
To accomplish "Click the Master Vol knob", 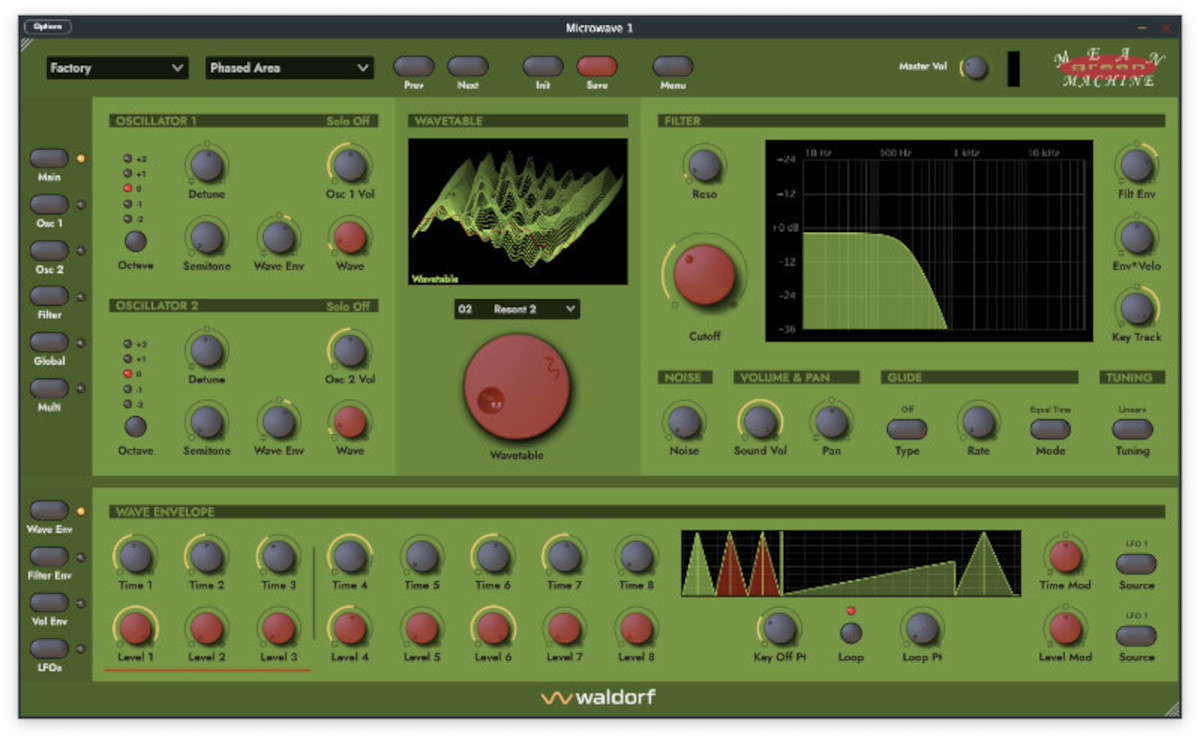I will pyautogui.click(x=974, y=68).
